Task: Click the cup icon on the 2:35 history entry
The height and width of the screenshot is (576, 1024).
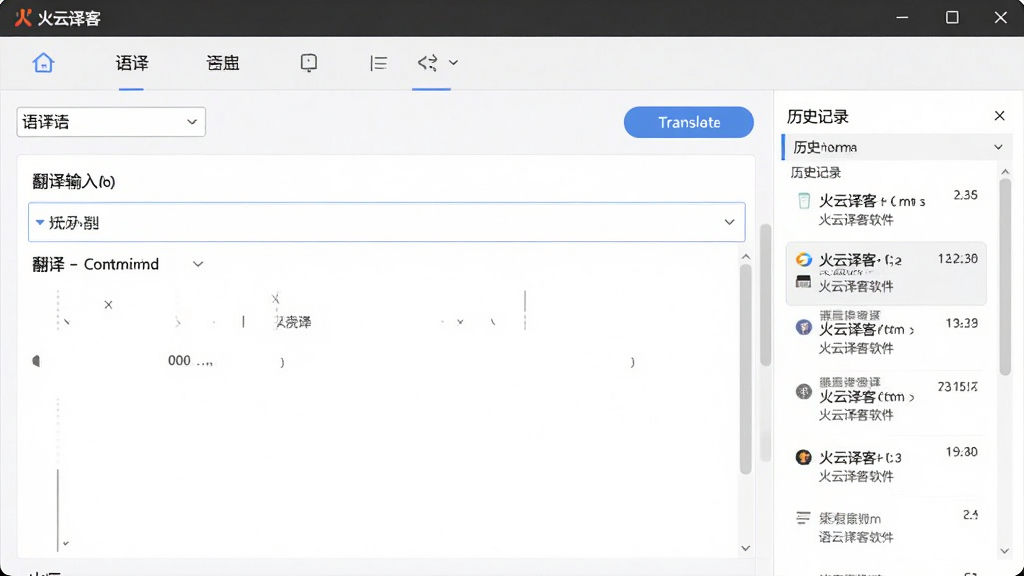Action: (804, 200)
